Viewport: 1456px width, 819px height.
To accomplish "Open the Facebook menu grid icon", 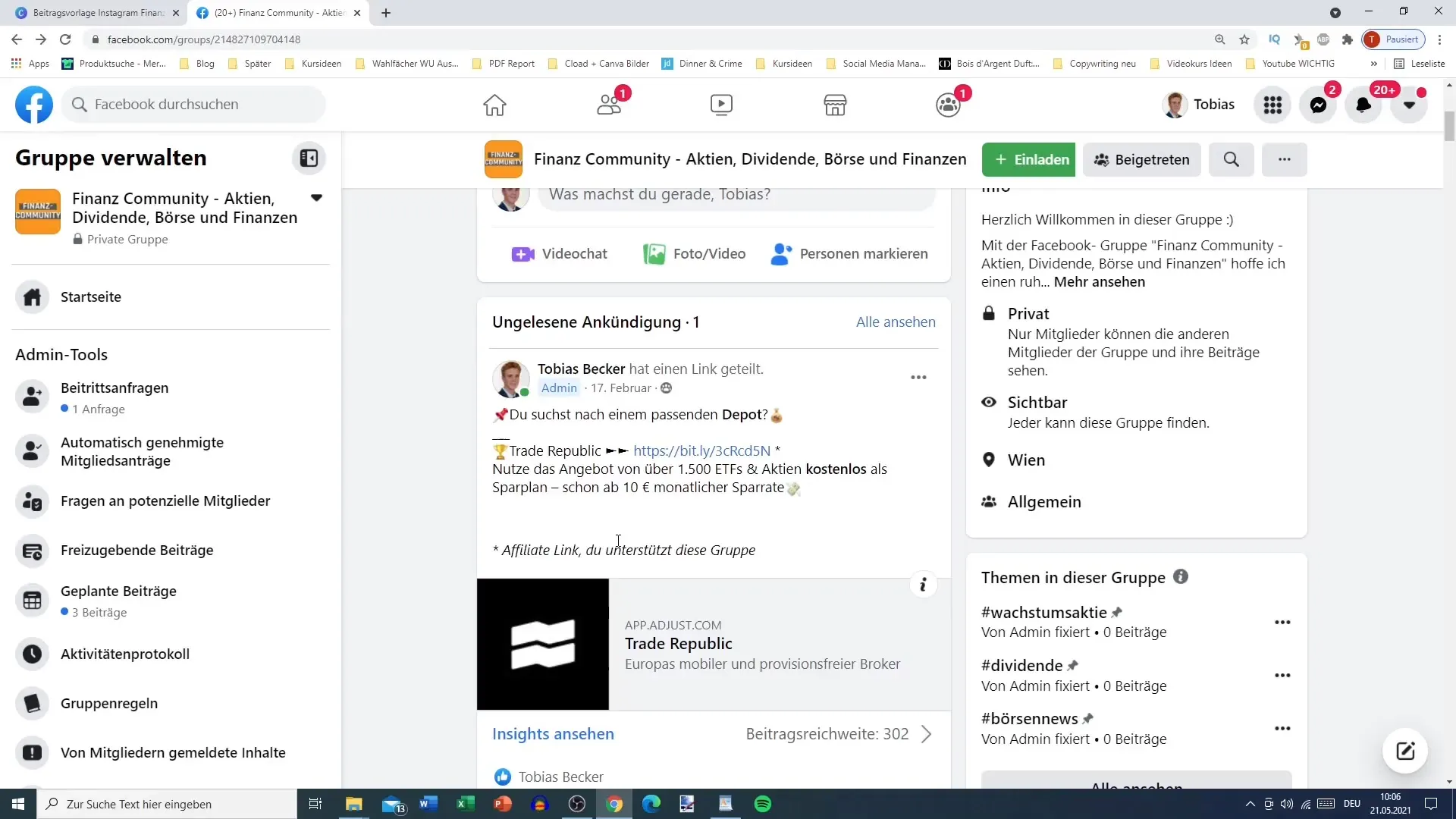I will [x=1272, y=105].
